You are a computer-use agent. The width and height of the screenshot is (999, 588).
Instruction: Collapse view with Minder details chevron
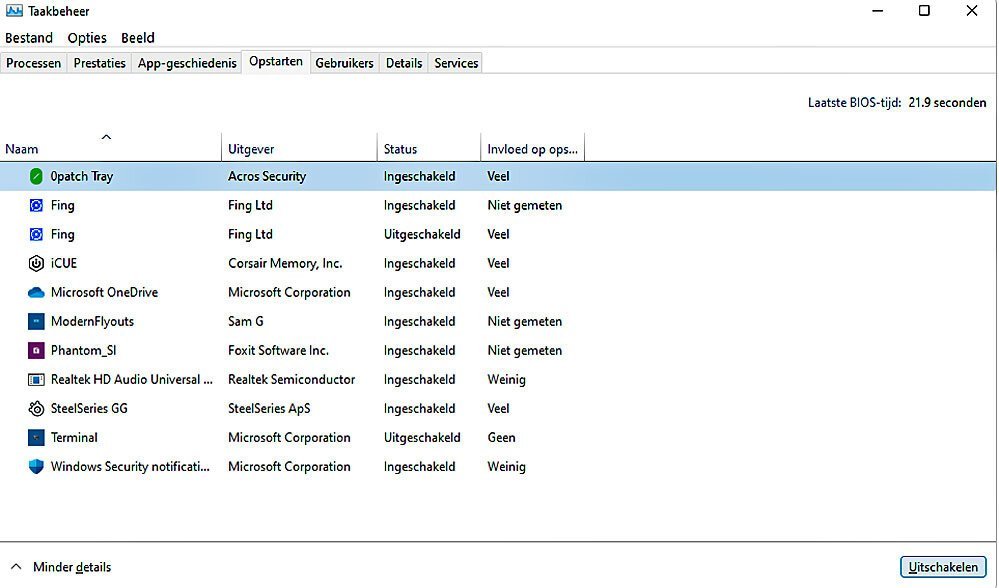[x=17, y=566]
